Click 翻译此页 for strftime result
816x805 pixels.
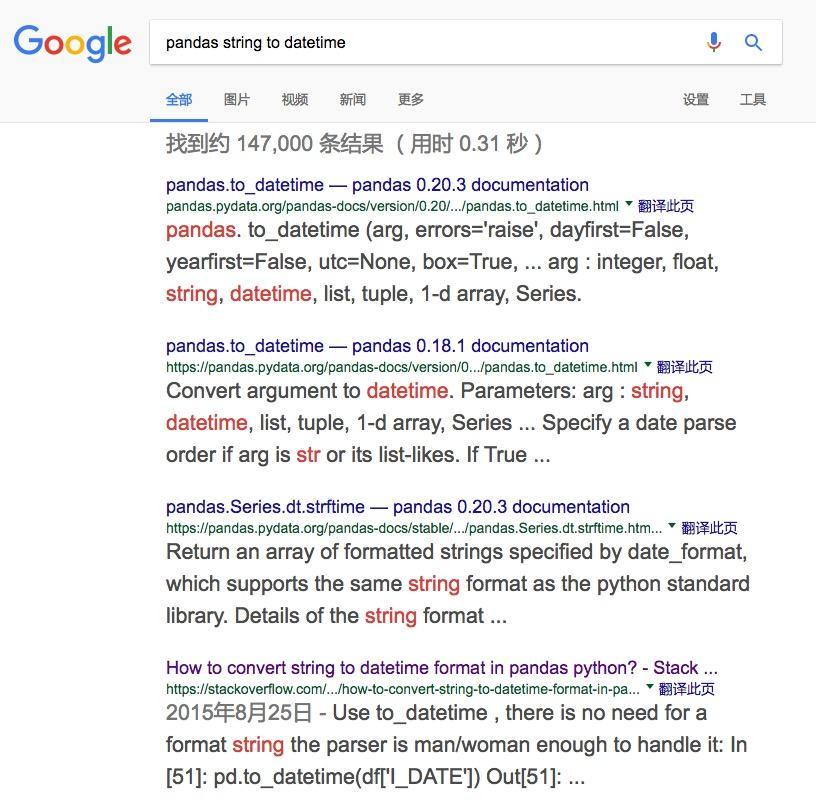709,528
